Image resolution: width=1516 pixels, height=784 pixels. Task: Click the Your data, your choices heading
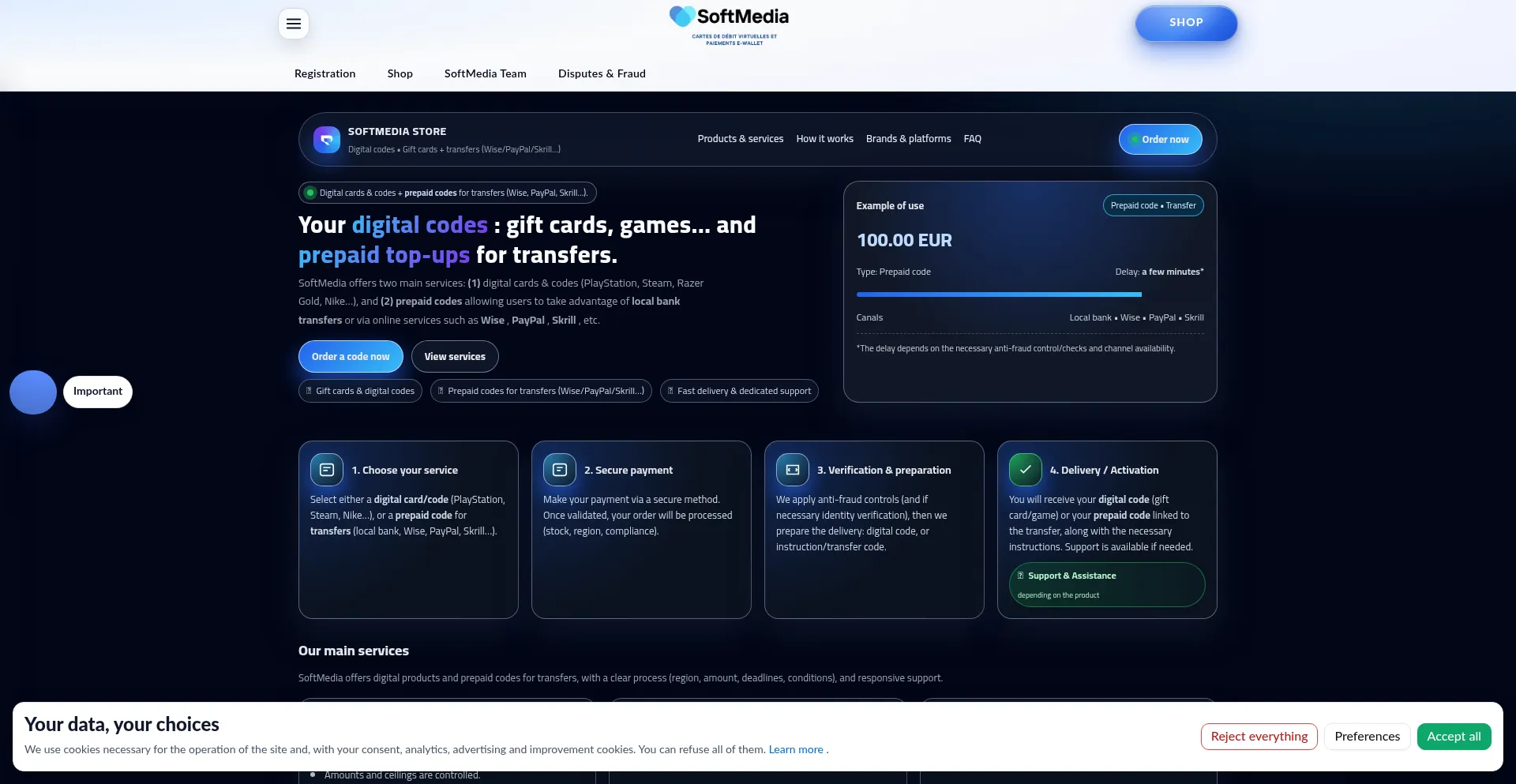122,725
